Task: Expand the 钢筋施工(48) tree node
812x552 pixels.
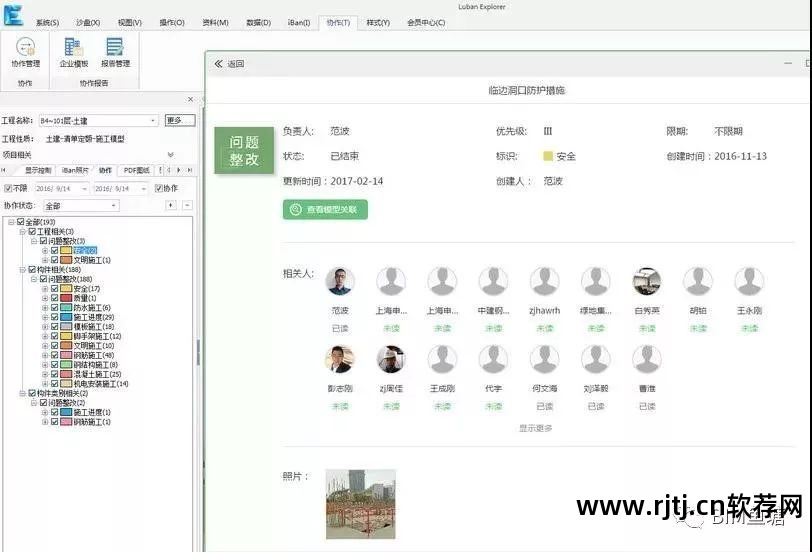Action: pyautogui.click(x=44, y=355)
